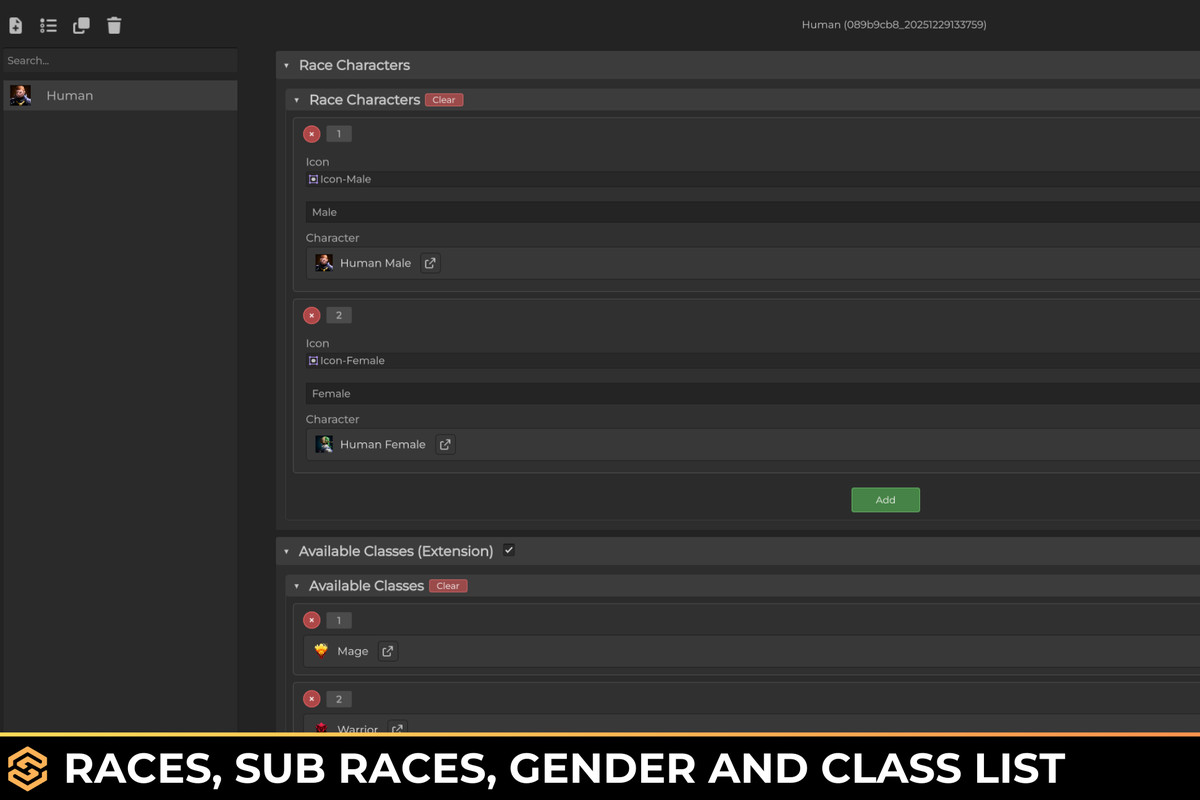This screenshot has width=1200, height=800.
Task: Open the Icon-Male asset icon
Action: click(313, 178)
